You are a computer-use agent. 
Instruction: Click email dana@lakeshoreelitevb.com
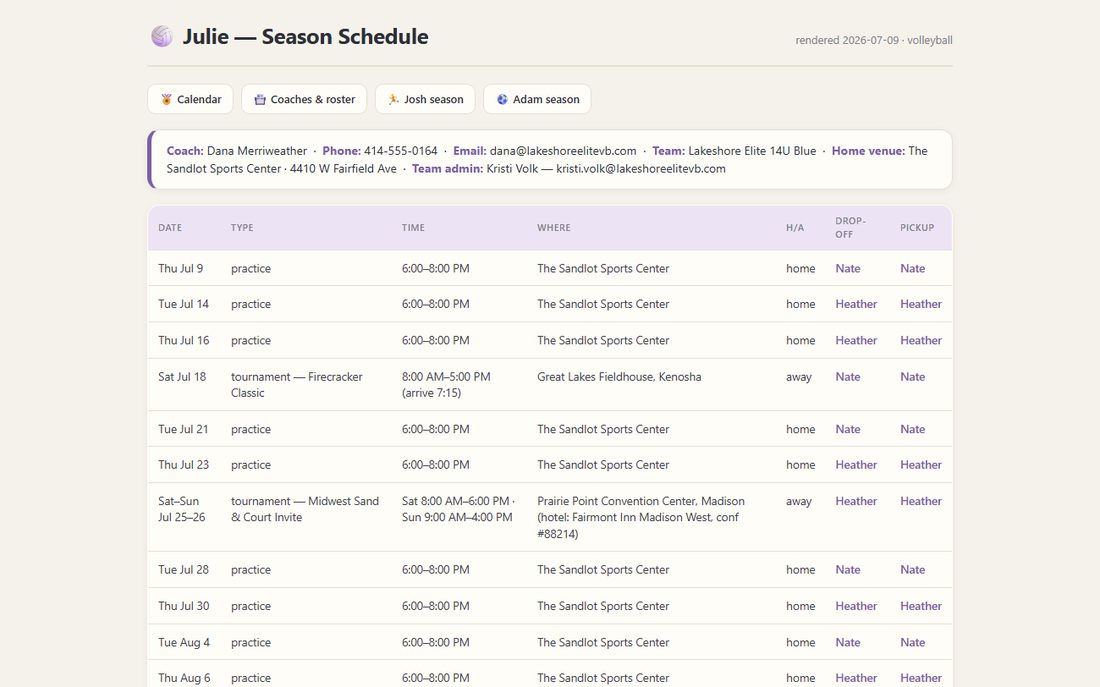point(563,151)
